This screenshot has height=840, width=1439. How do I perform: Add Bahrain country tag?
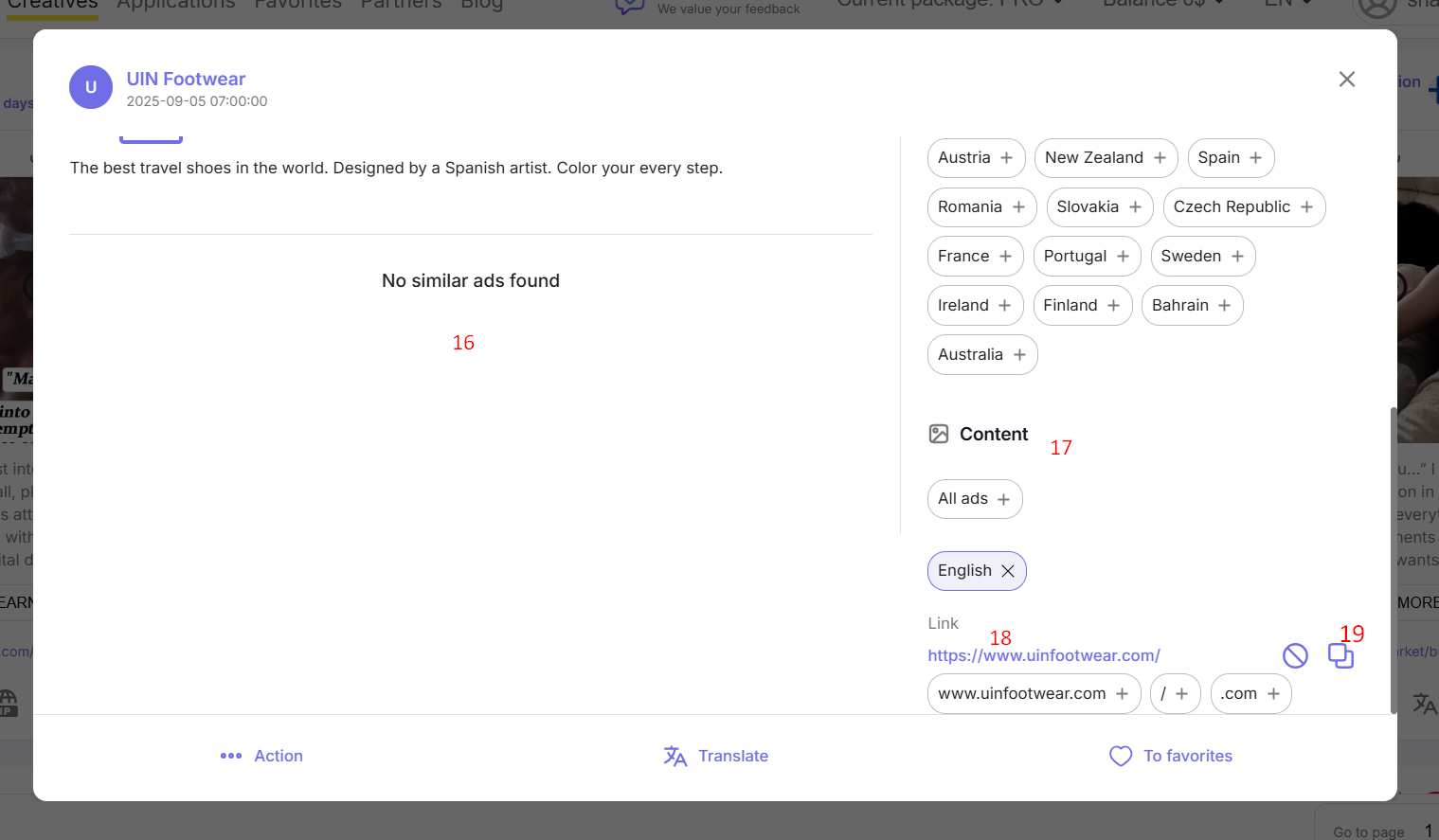pos(1224,306)
